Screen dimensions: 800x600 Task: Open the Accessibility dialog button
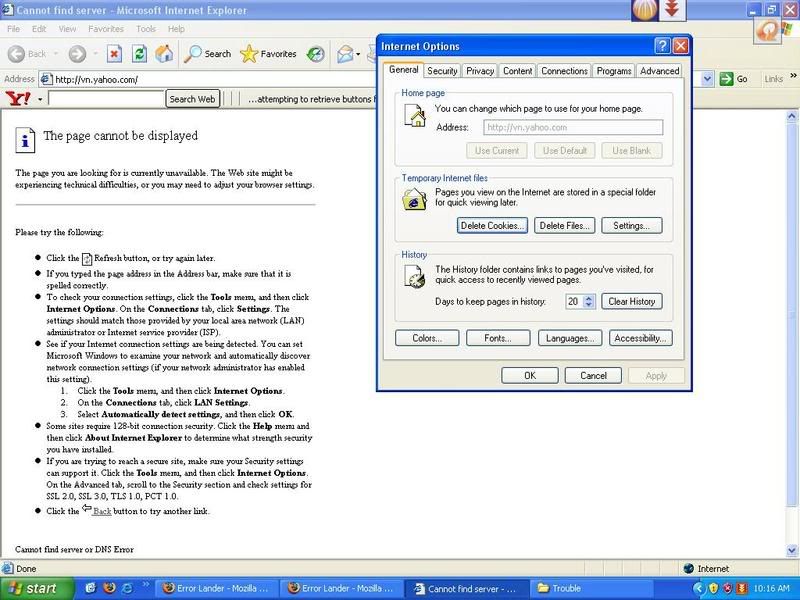pos(641,338)
